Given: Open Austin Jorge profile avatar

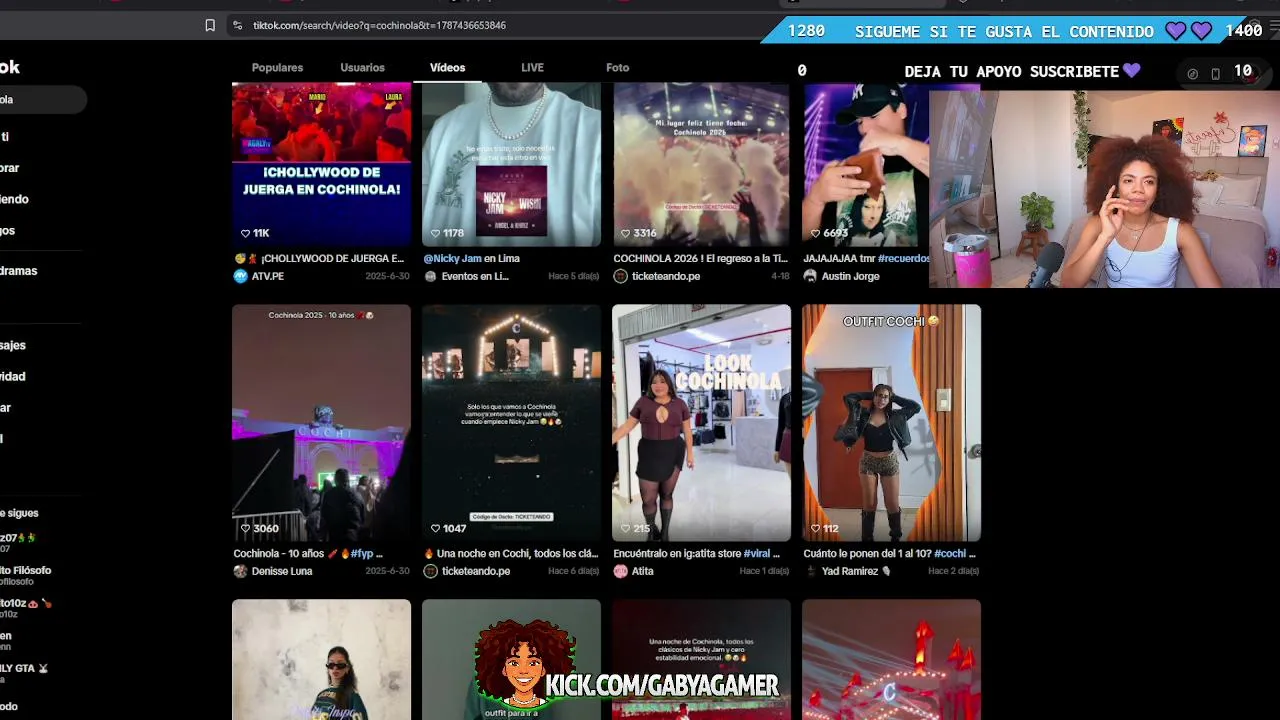Looking at the screenshot, I should point(810,276).
